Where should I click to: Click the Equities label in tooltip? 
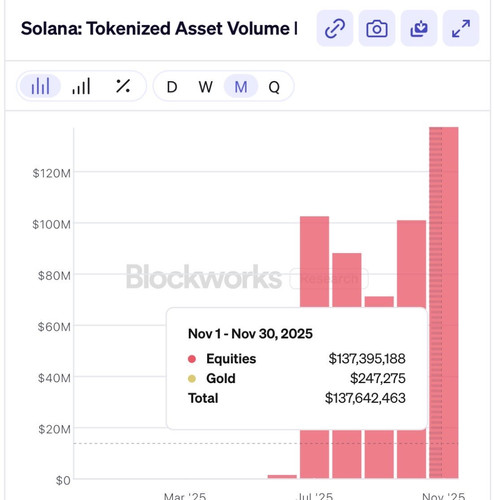point(231,359)
